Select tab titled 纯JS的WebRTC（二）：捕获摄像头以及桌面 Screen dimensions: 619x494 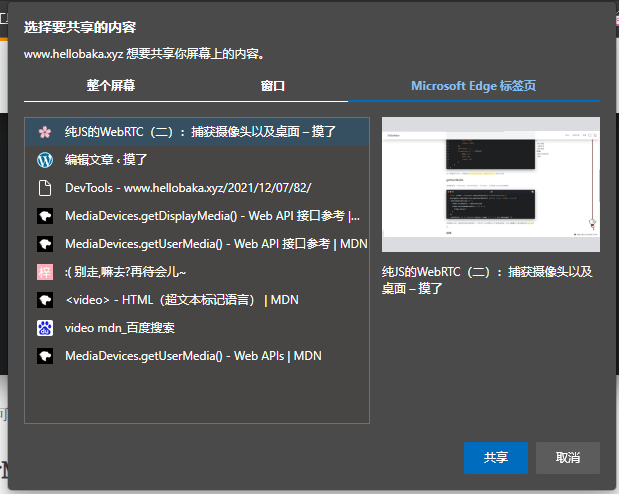point(197,132)
